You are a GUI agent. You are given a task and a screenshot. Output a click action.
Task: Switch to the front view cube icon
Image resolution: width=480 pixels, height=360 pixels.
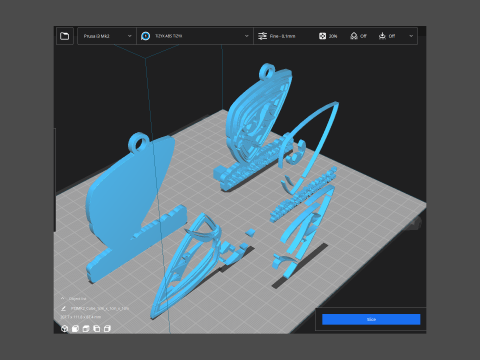pos(75,329)
